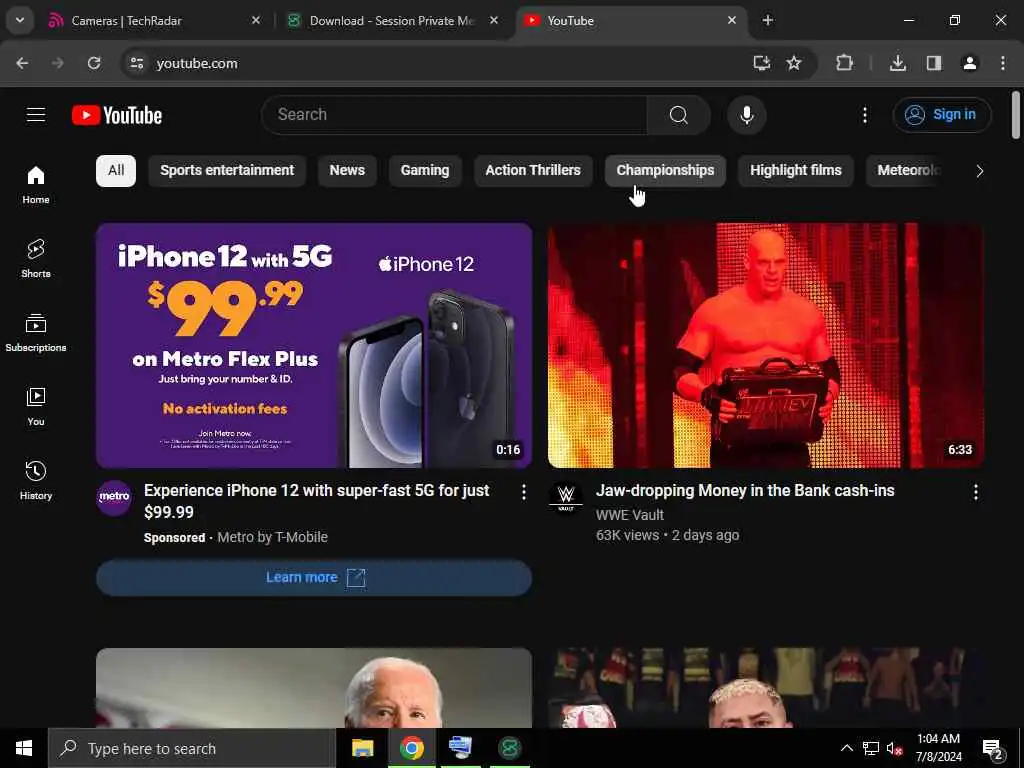Screen dimensions: 1024x768
Task: Bookmark this page with the star
Action: pyautogui.click(x=793, y=63)
